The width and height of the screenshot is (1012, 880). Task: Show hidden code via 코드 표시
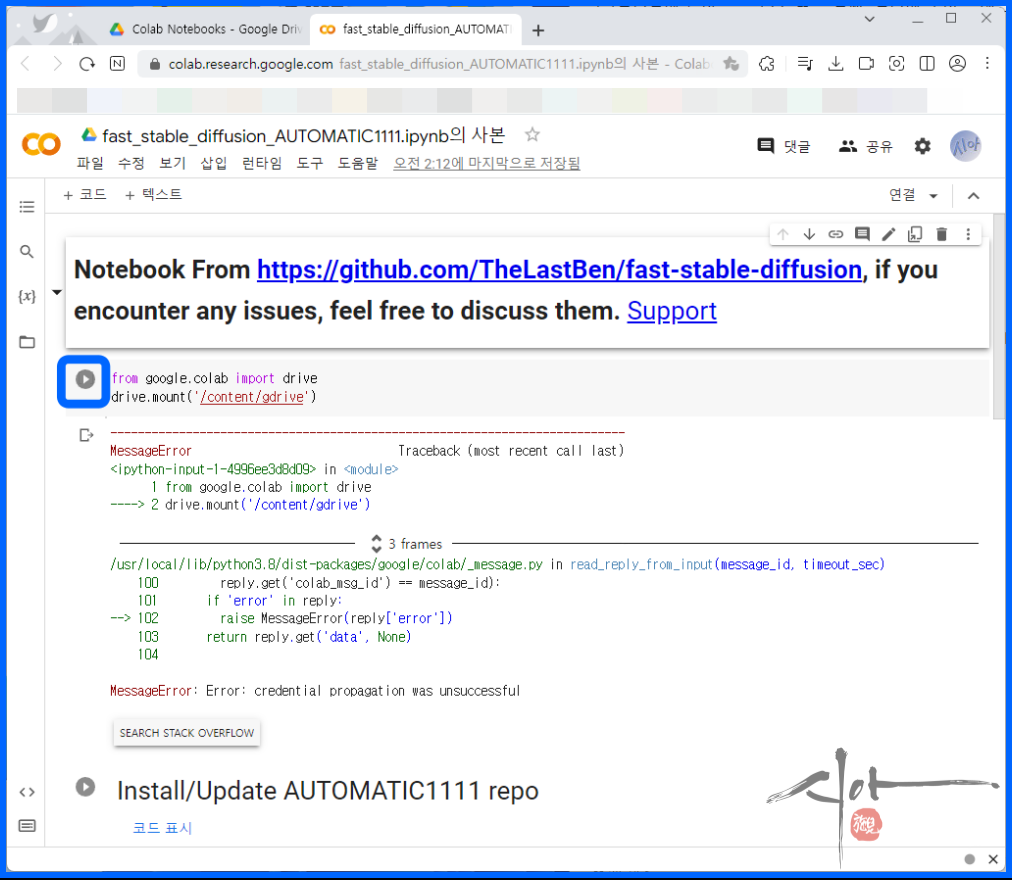(162, 828)
